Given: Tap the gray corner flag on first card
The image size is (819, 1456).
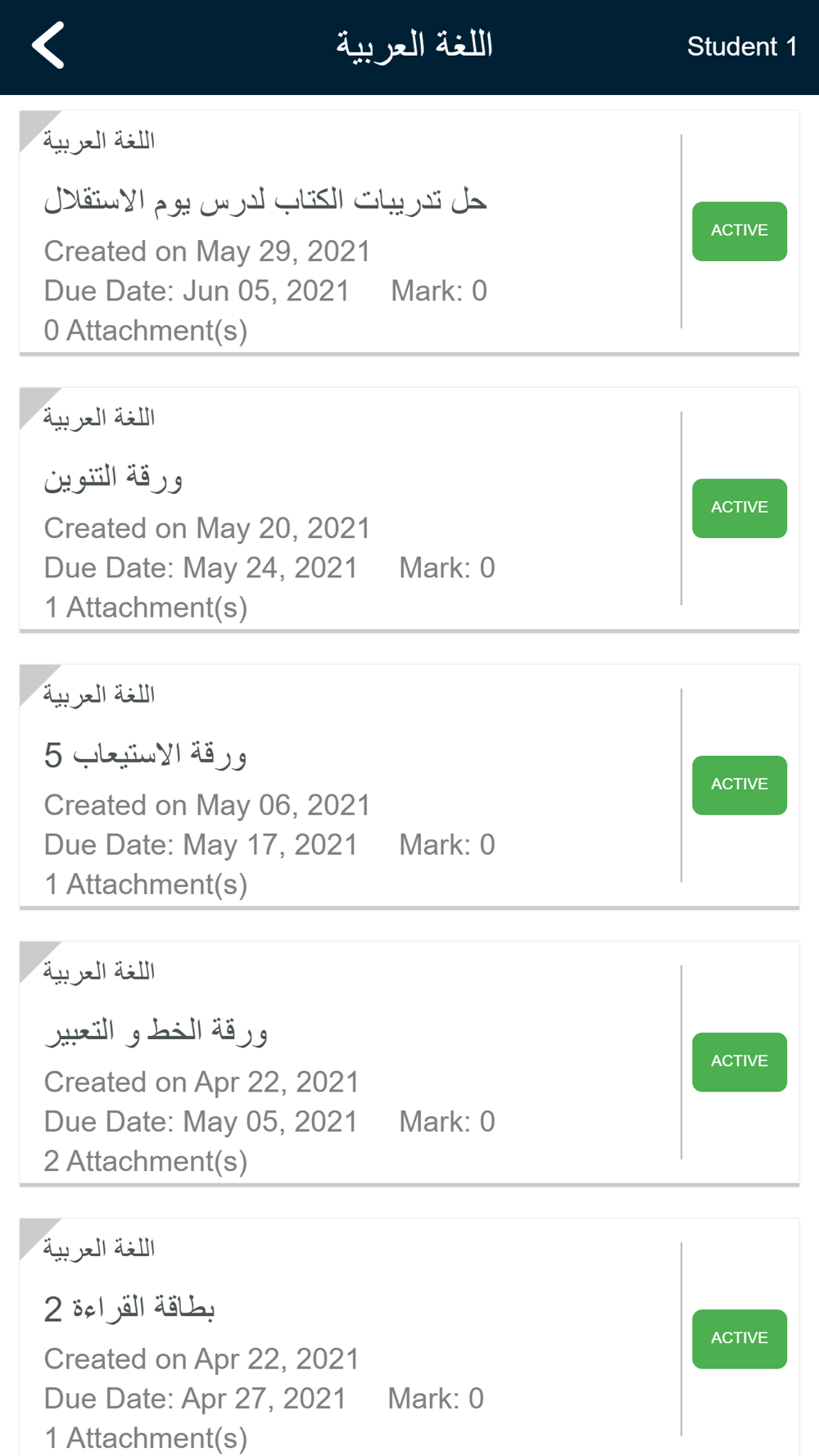Looking at the screenshot, I should (34, 125).
